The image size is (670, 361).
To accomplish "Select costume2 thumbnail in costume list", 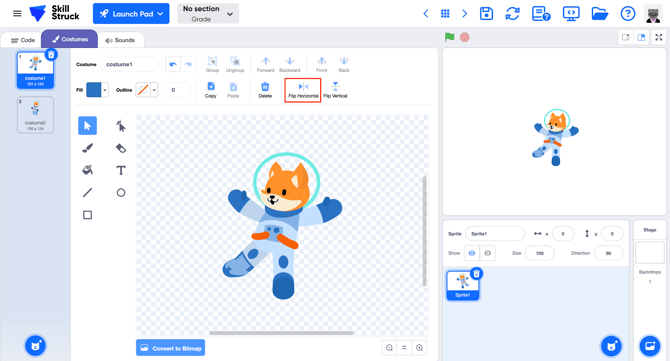I will click(35, 114).
